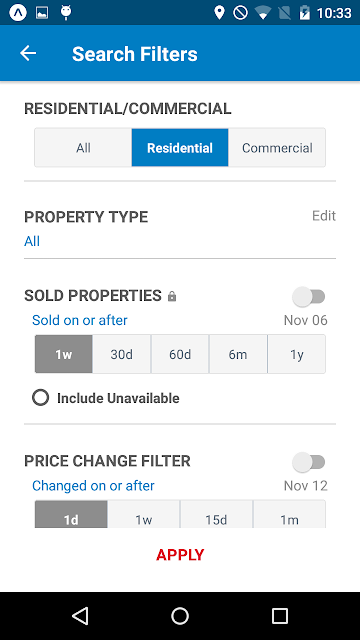Tap the image notification icon in status bar
Image resolution: width=360 pixels, height=640 pixels.
pos(42,13)
